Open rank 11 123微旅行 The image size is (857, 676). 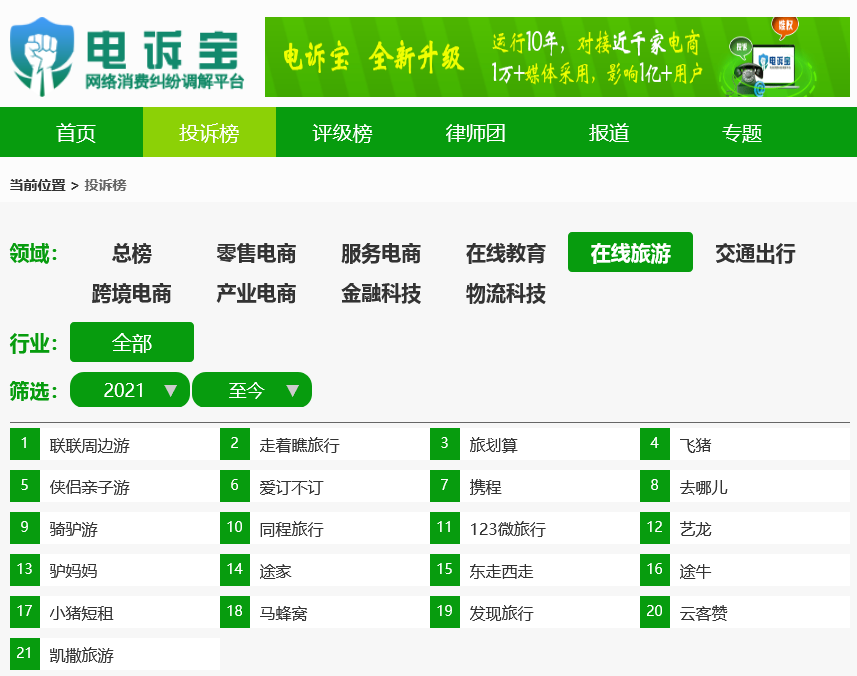(x=535, y=528)
